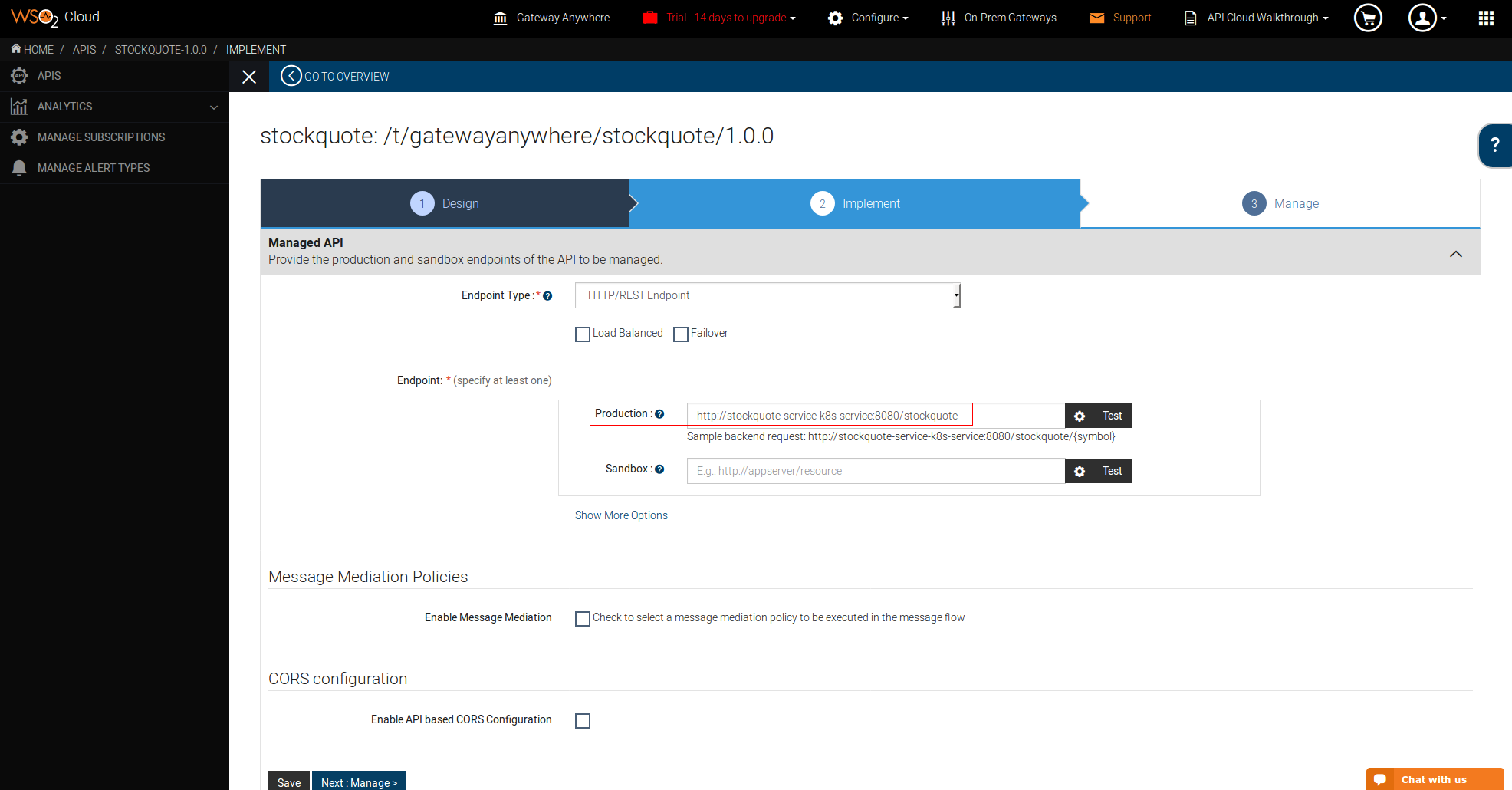Enable the Load Balanced checkbox
The width and height of the screenshot is (1512, 790).
pyautogui.click(x=583, y=334)
